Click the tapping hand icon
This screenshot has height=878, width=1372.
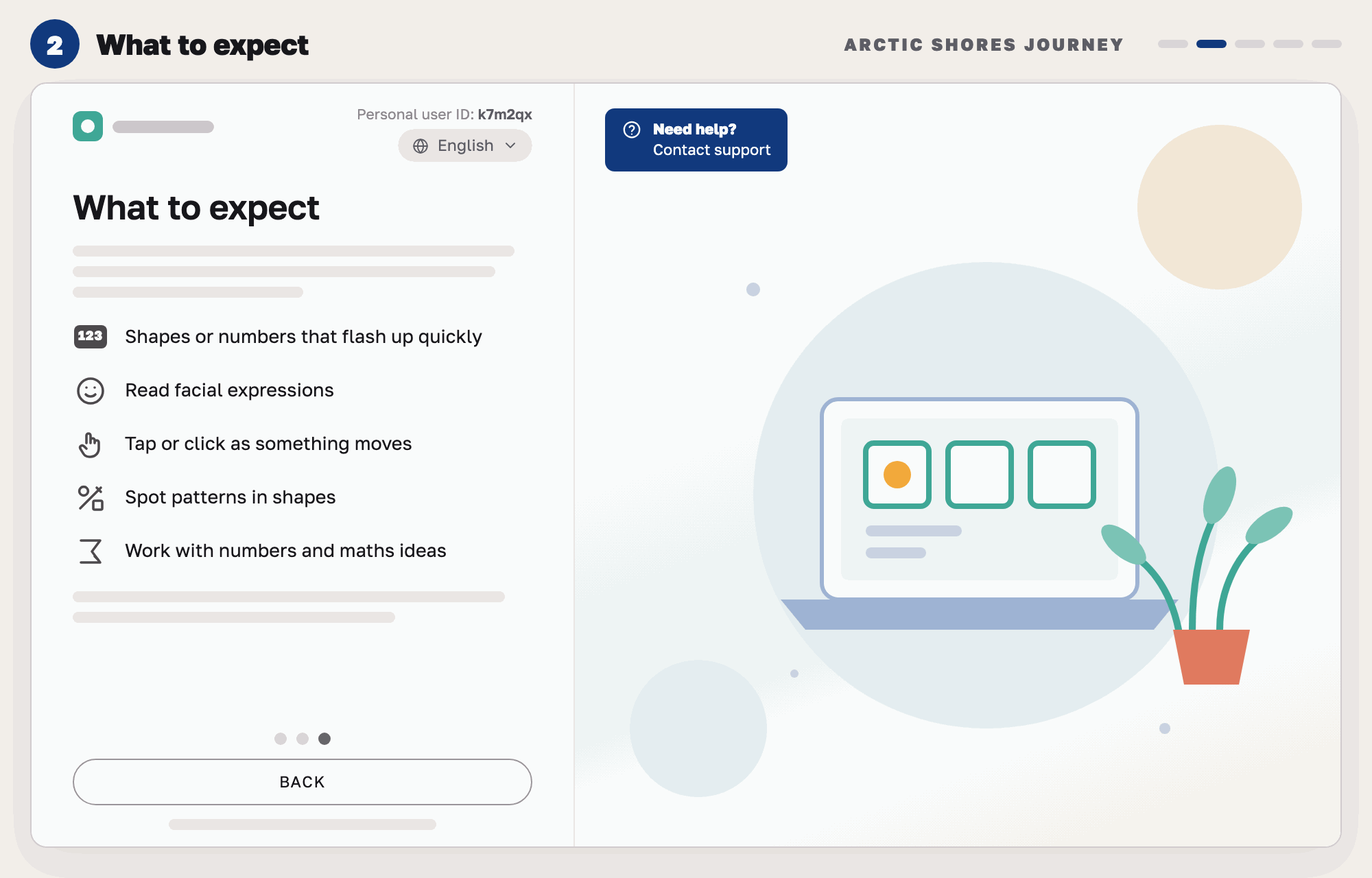(x=90, y=444)
